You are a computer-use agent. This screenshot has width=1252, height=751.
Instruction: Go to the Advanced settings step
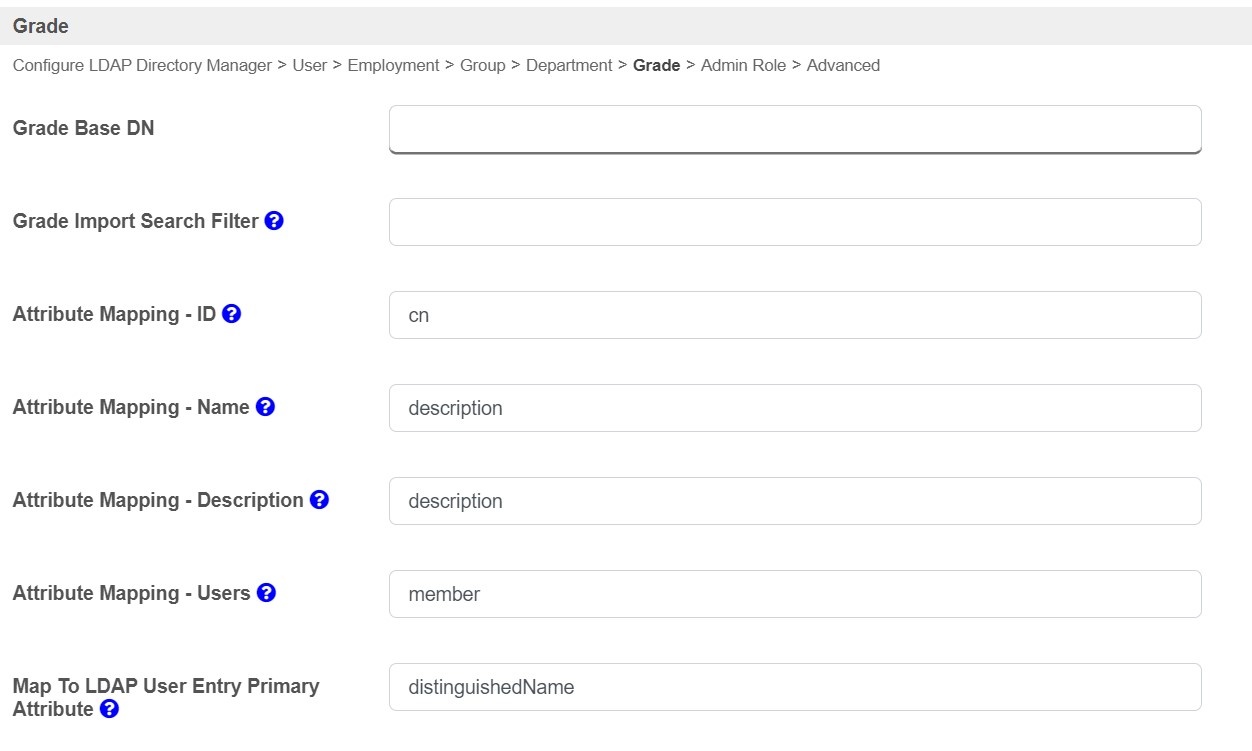(843, 66)
